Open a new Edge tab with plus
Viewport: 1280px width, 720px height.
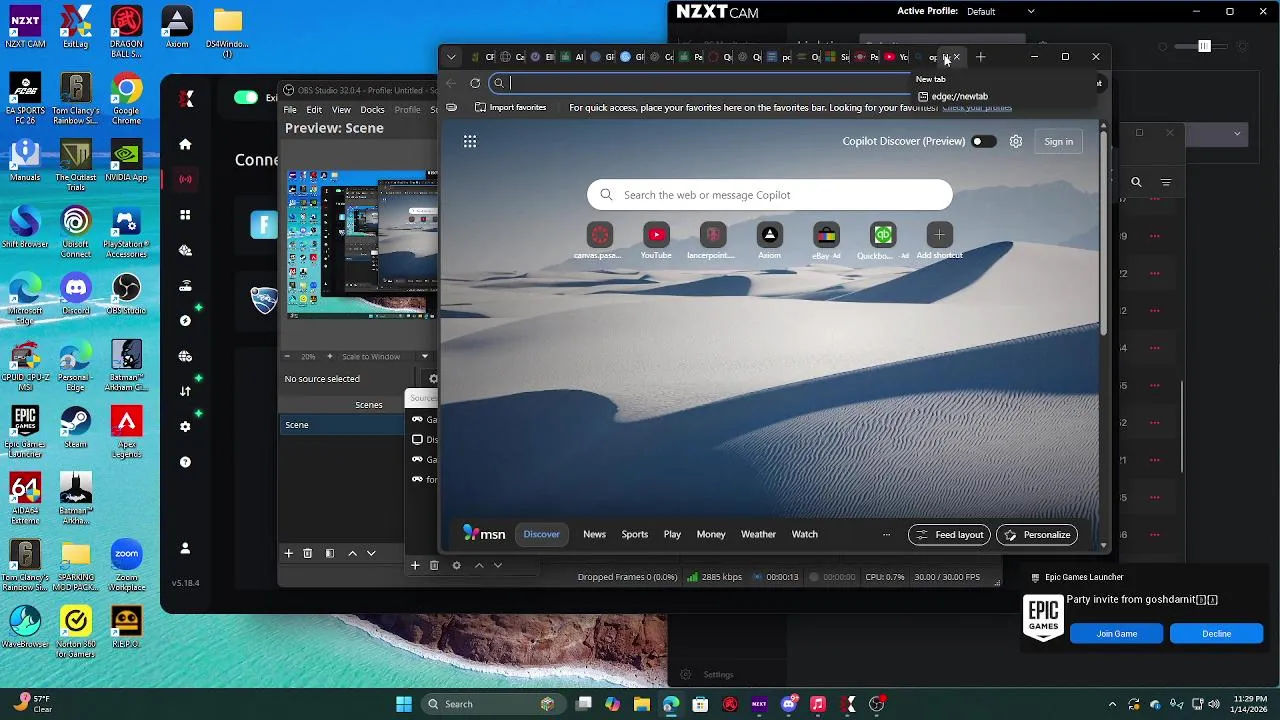coord(980,57)
